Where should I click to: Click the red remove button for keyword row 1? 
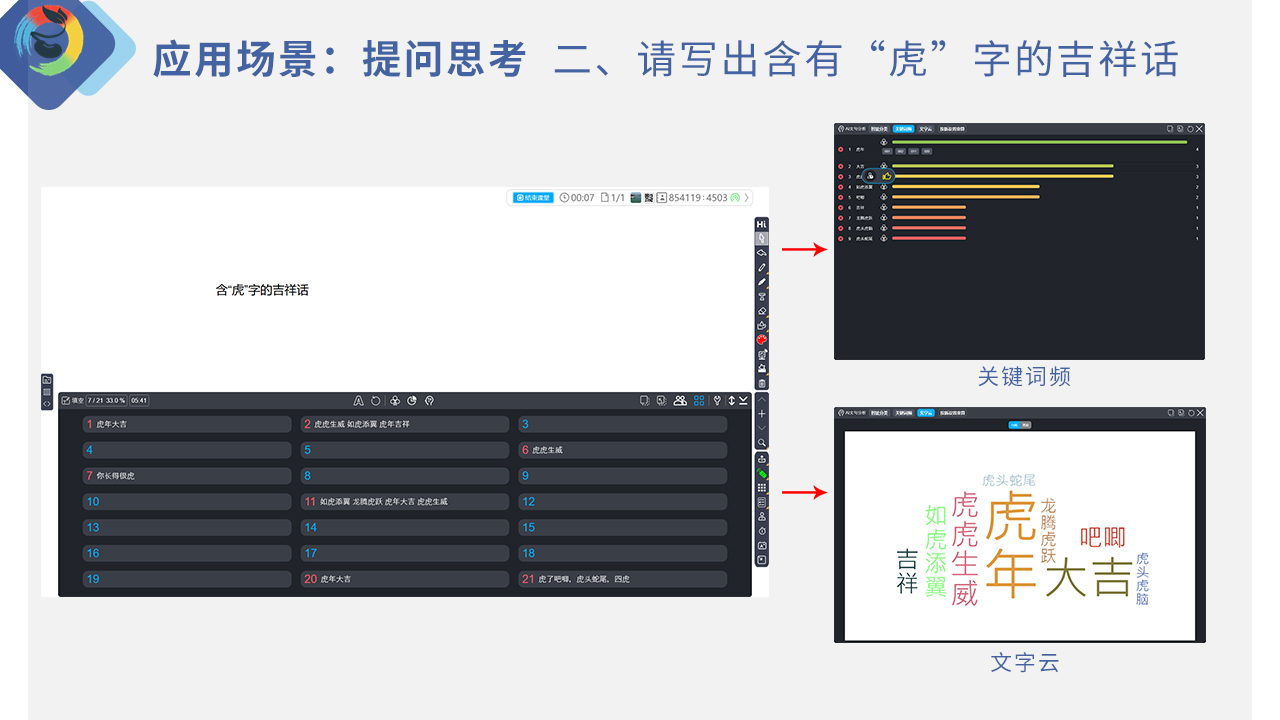coord(841,149)
